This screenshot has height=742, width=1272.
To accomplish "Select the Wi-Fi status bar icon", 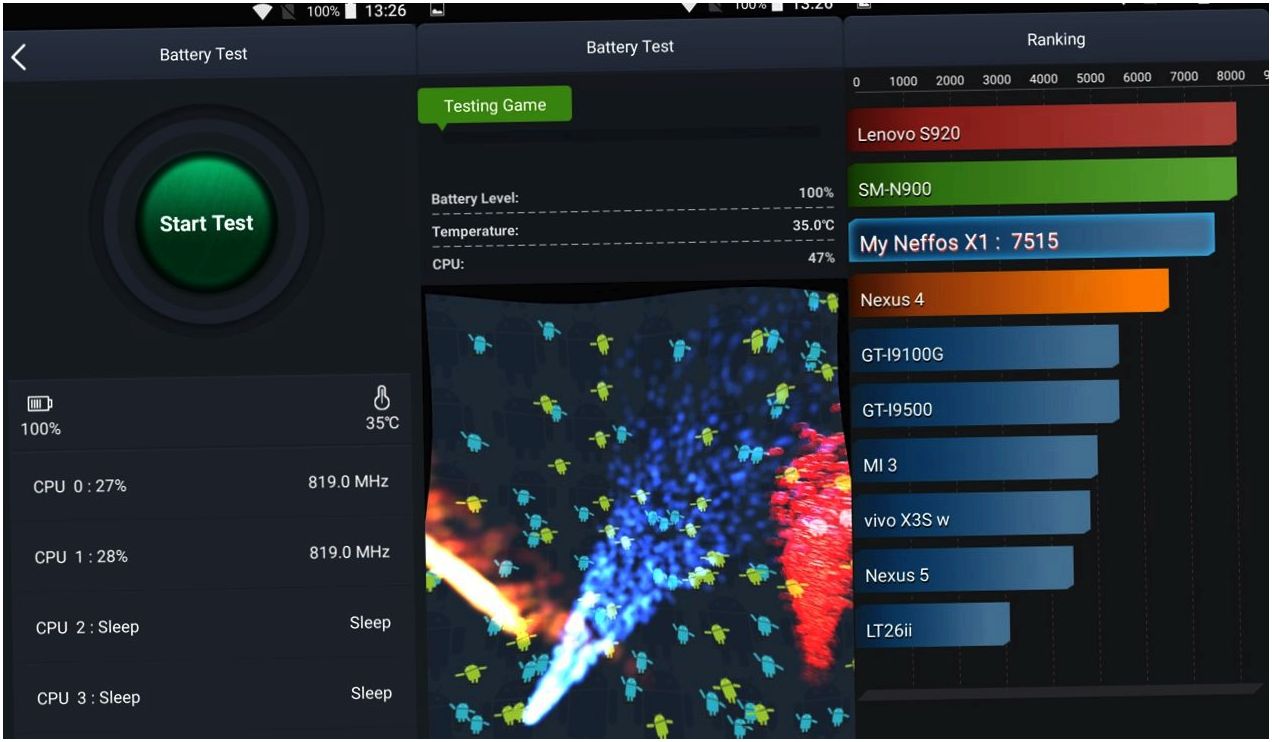I will click(x=263, y=12).
